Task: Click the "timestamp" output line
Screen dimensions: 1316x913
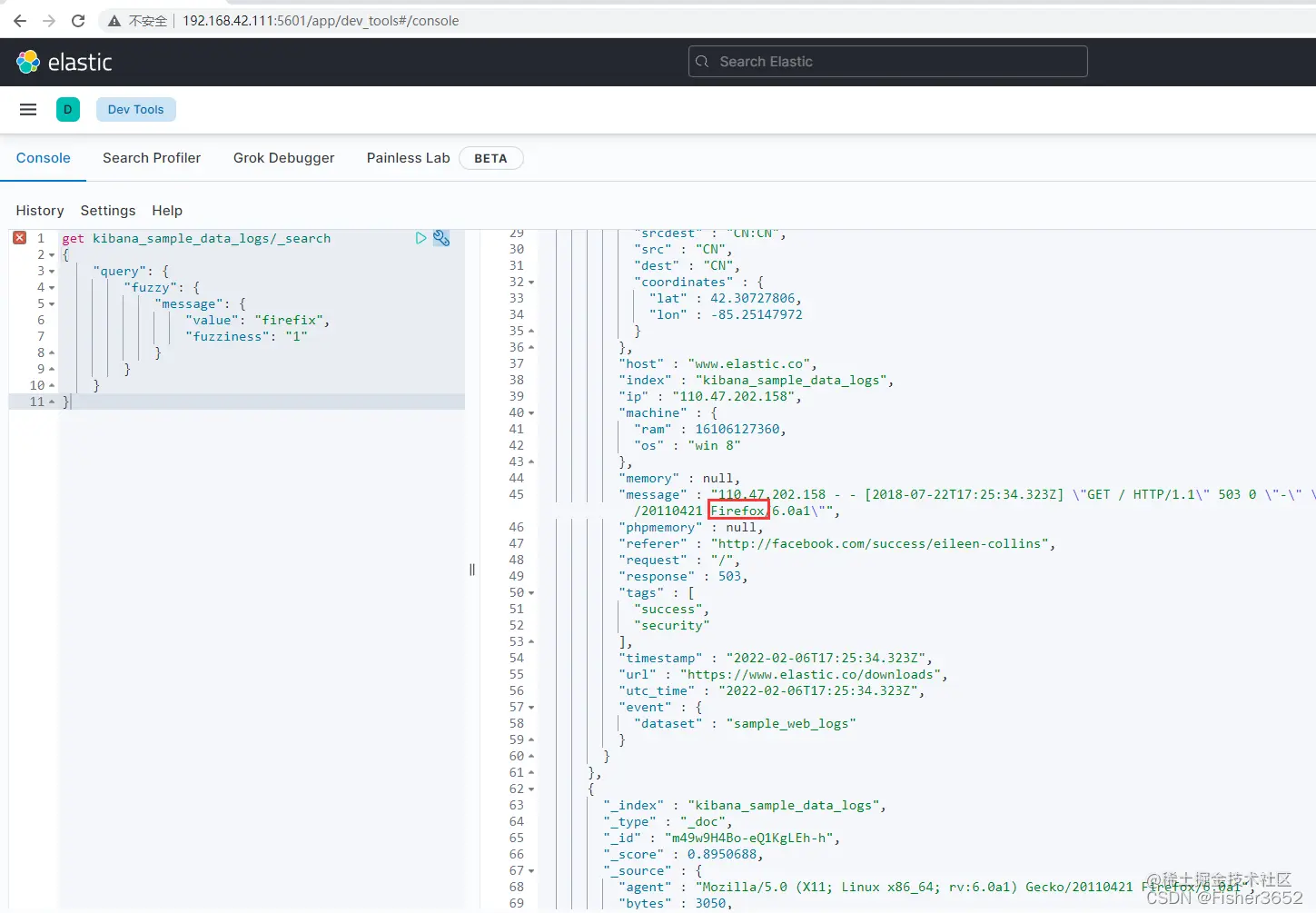Action: coord(776,658)
